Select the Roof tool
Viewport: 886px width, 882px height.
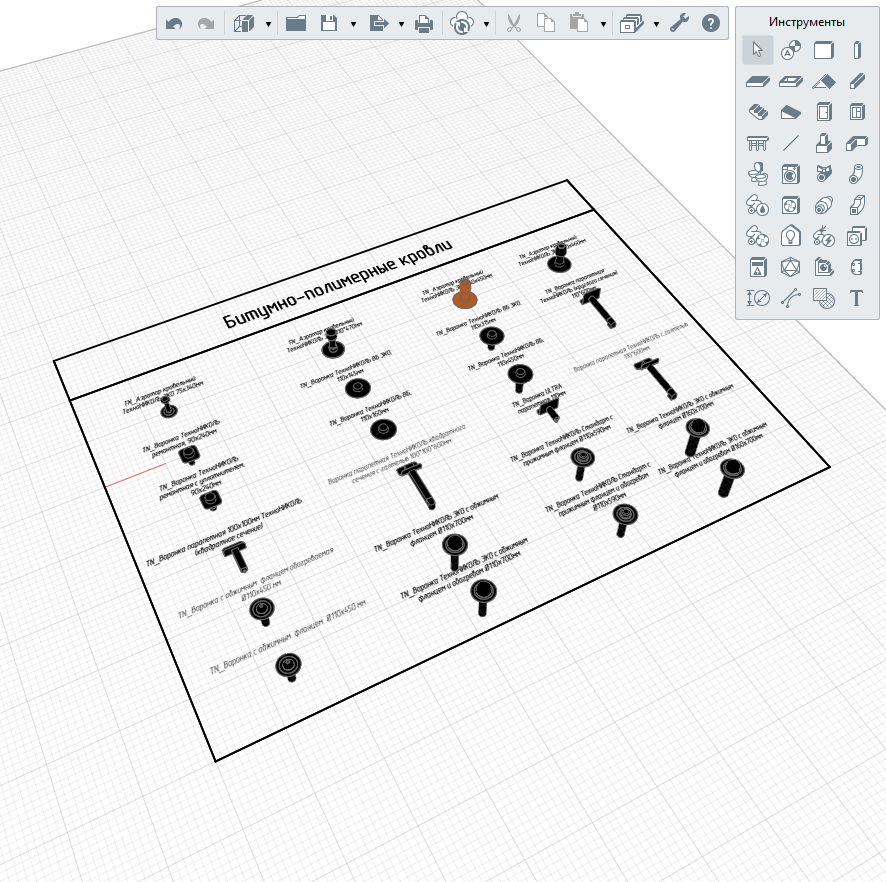tap(824, 81)
